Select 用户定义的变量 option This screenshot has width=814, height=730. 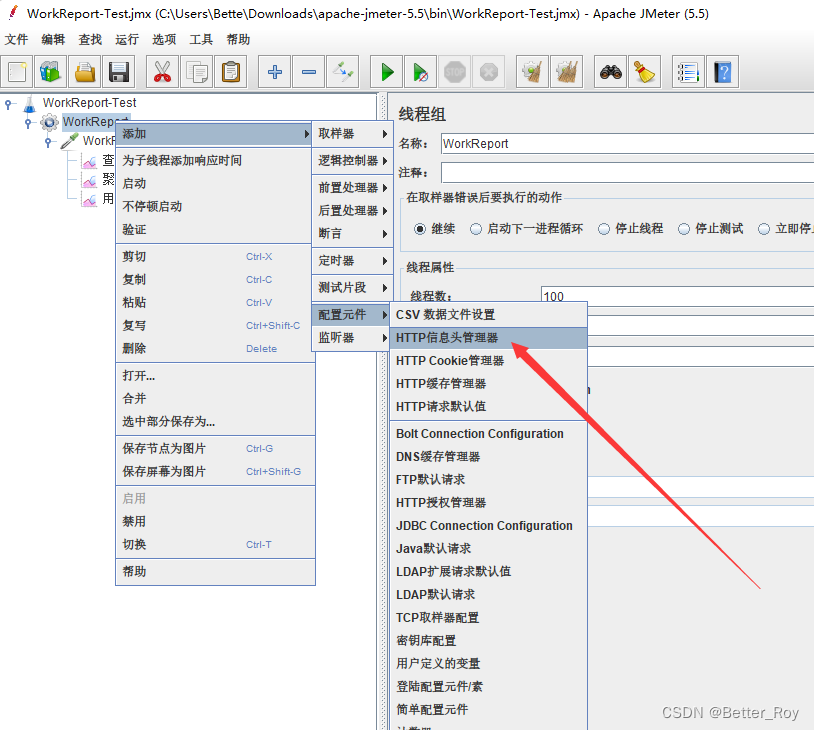point(489,664)
